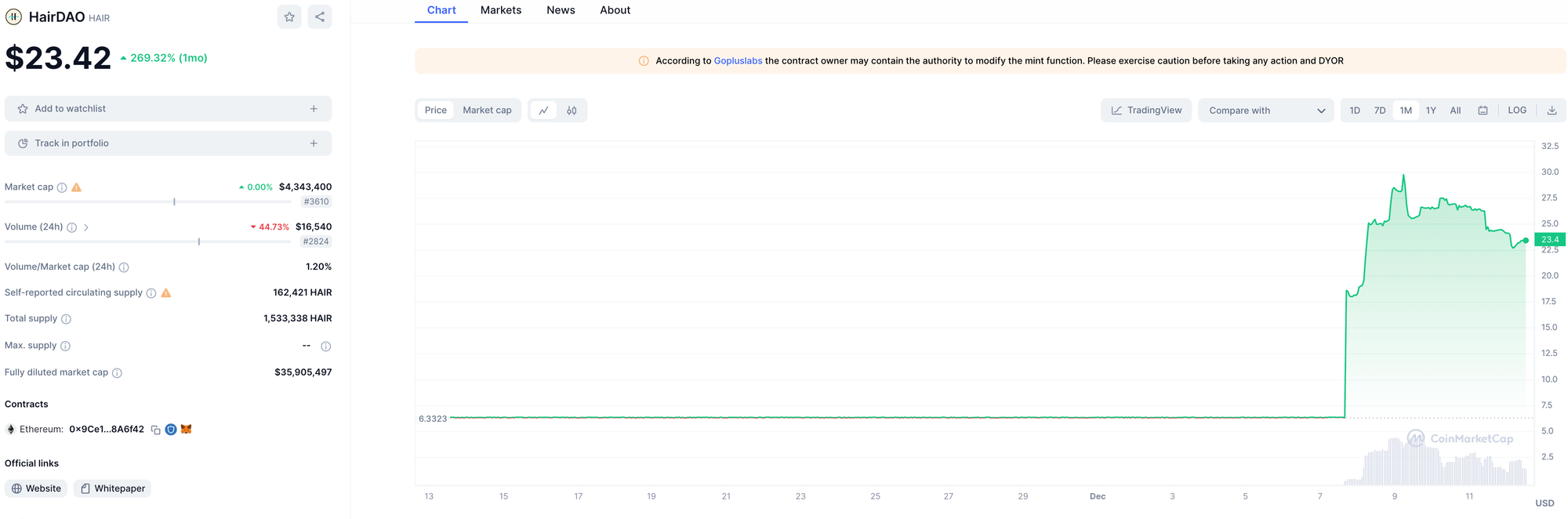Image resolution: width=1568 pixels, height=519 pixels.
Task: Copy the Ethereum contract address
Action: coord(155,430)
